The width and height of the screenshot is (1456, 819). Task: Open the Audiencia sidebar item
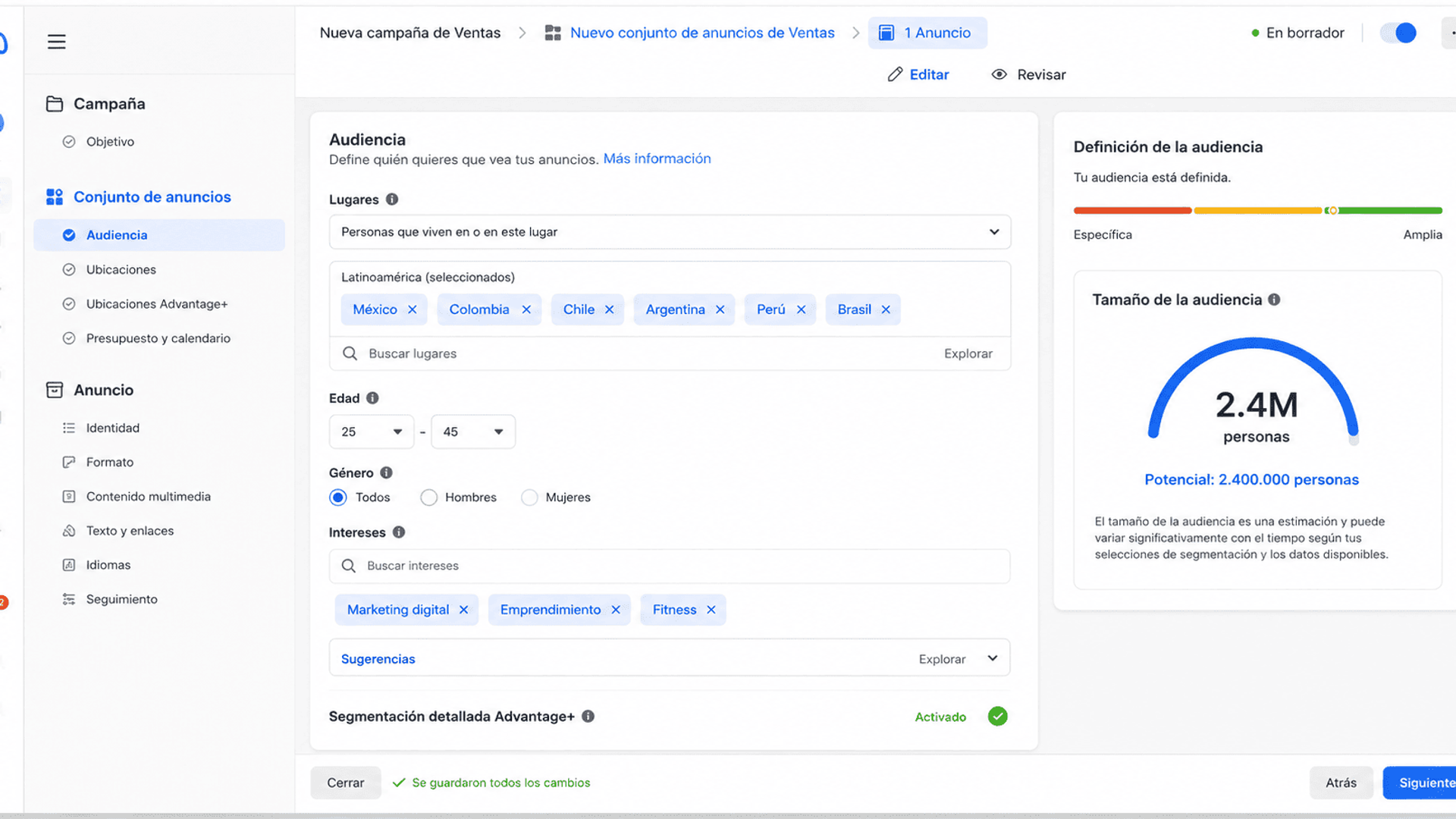coord(159,235)
